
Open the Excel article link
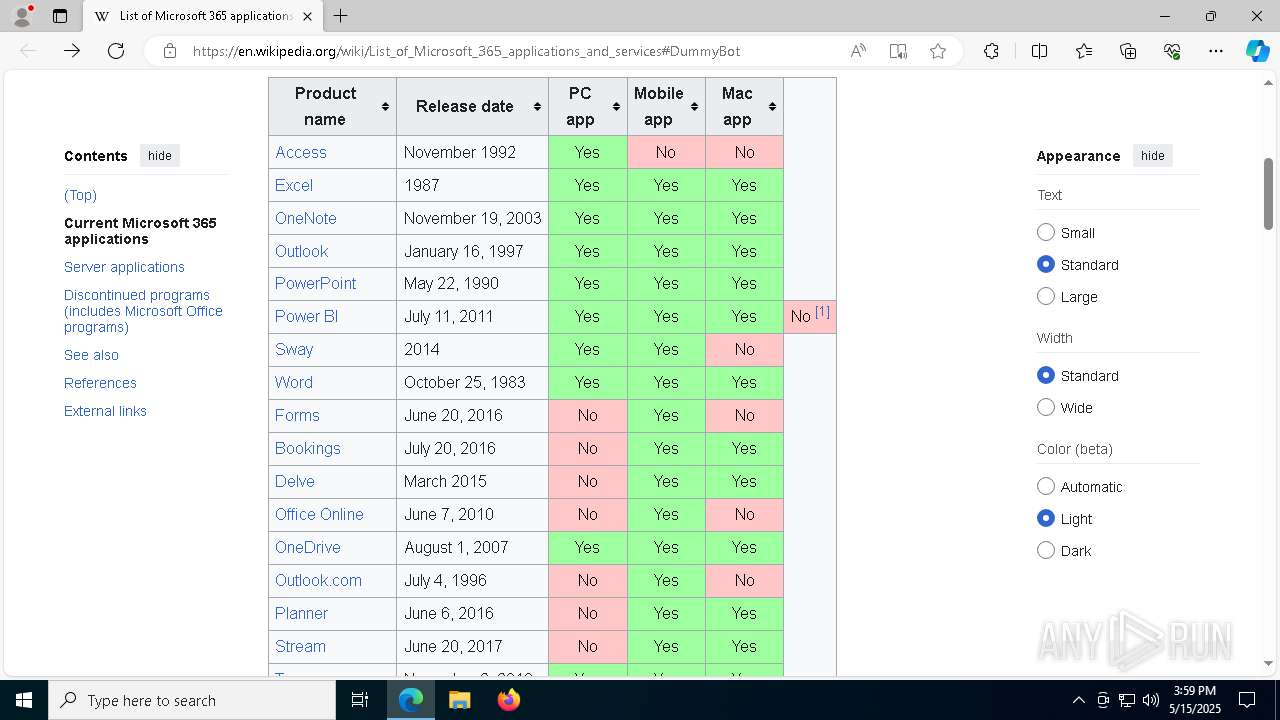(294, 185)
